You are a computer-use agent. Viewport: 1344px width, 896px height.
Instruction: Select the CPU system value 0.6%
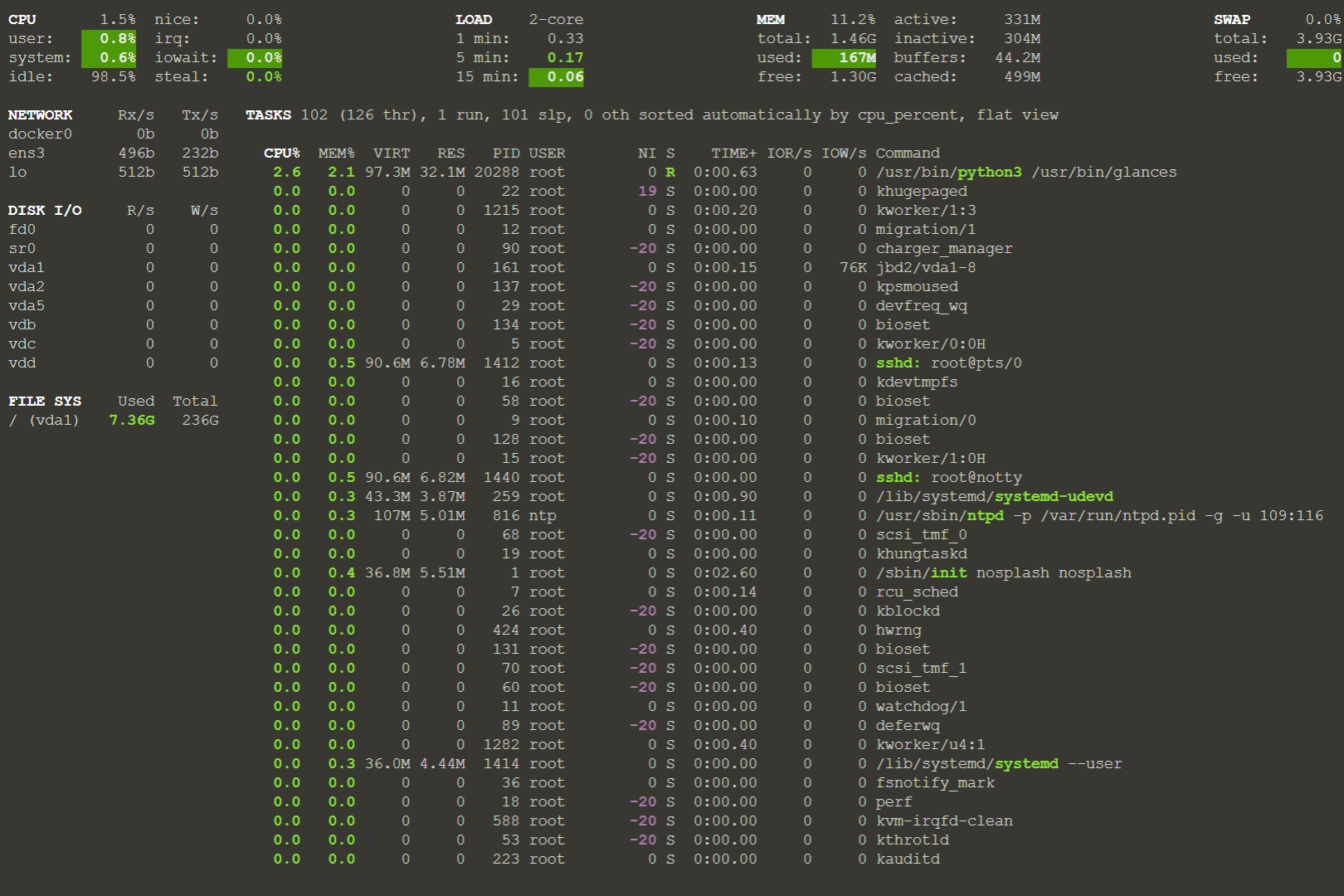109,57
